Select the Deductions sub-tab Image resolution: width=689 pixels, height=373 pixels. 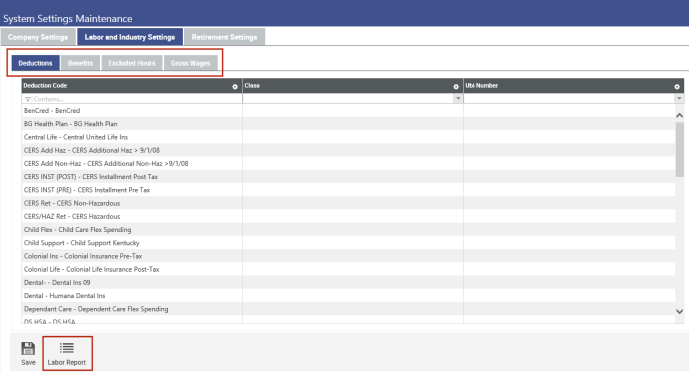36,63
